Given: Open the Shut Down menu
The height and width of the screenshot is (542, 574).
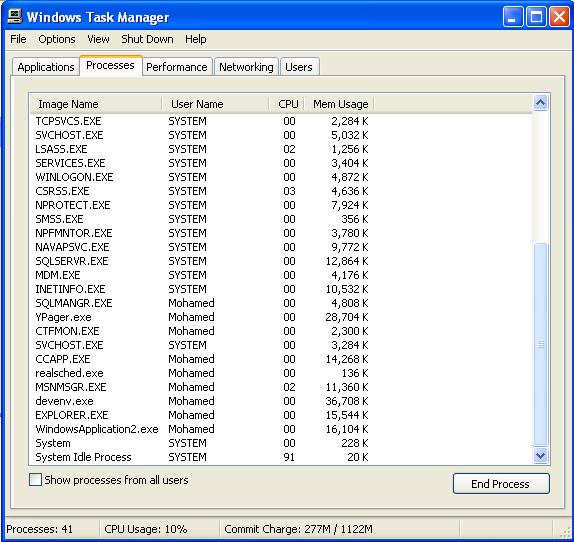Looking at the screenshot, I should coord(147,39).
